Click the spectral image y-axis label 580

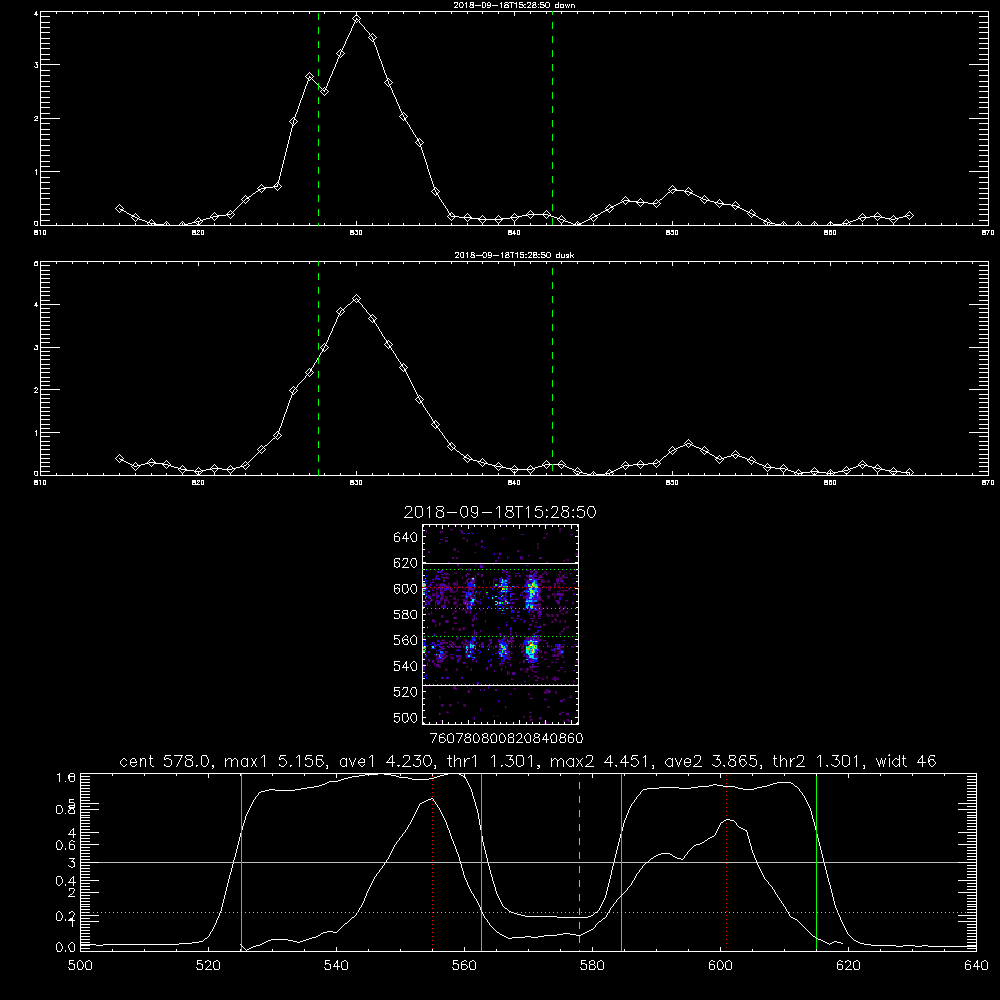pos(406,614)
